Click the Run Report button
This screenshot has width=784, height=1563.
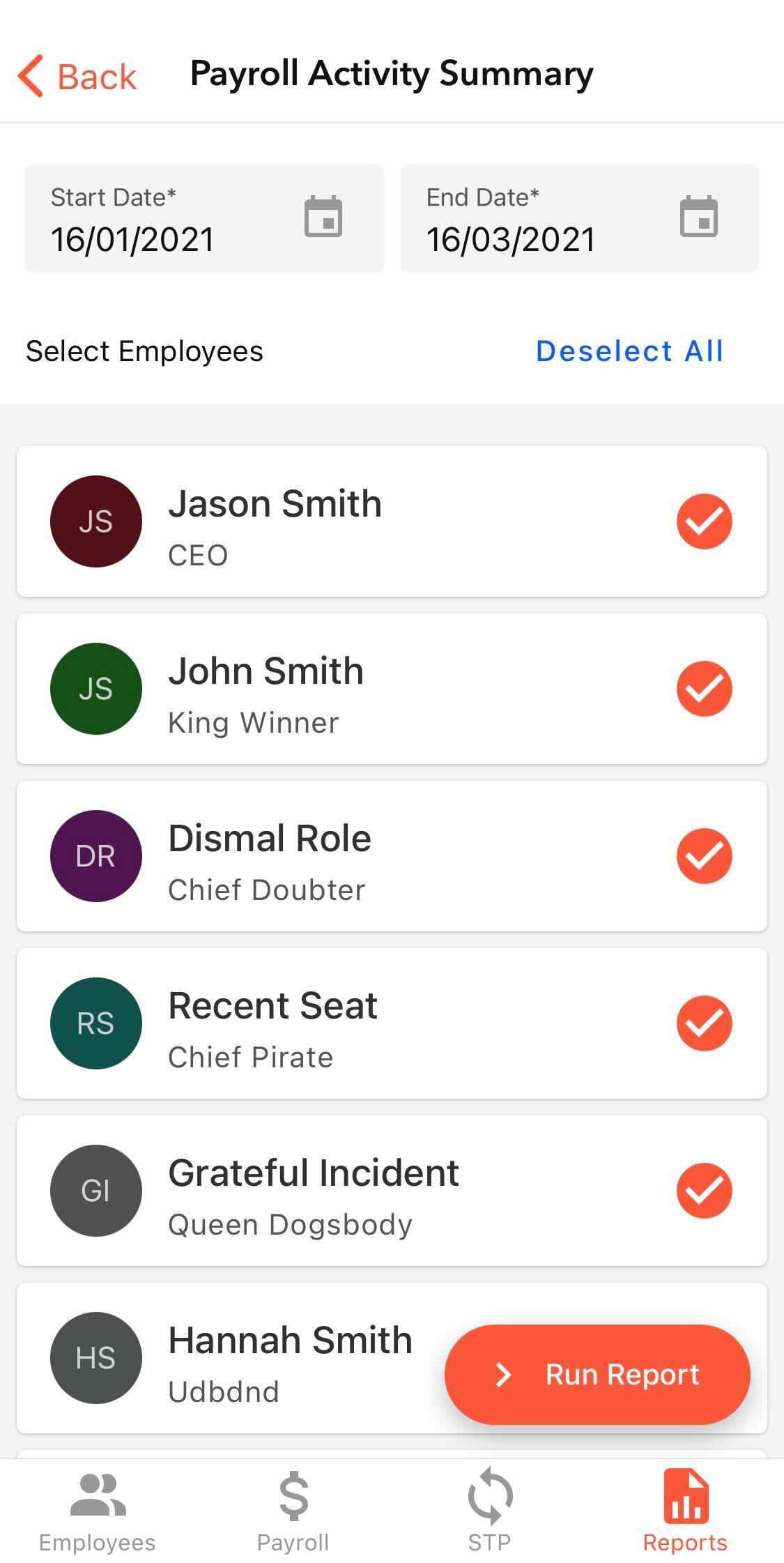[x=597, y=1374]
